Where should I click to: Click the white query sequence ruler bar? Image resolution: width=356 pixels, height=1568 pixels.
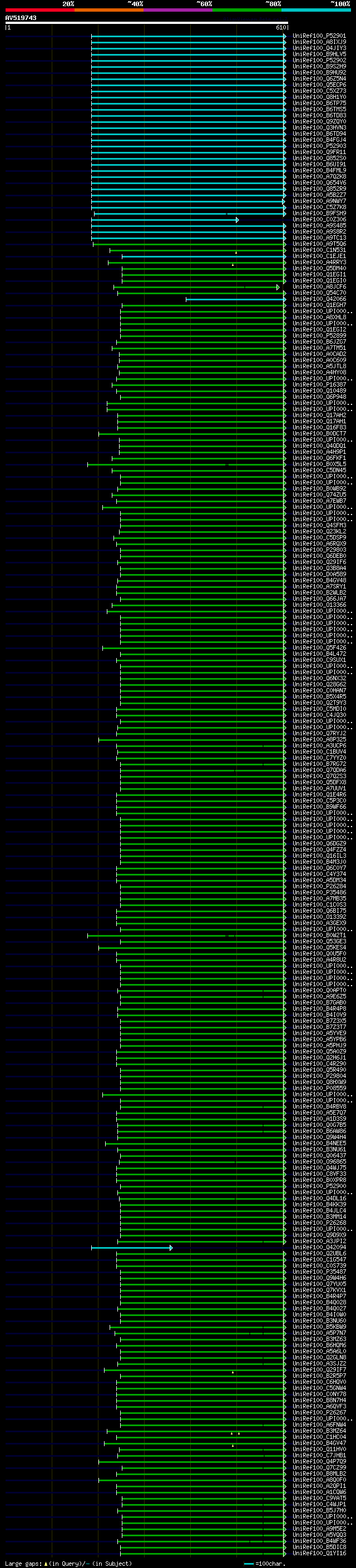(x=147, y=22)
